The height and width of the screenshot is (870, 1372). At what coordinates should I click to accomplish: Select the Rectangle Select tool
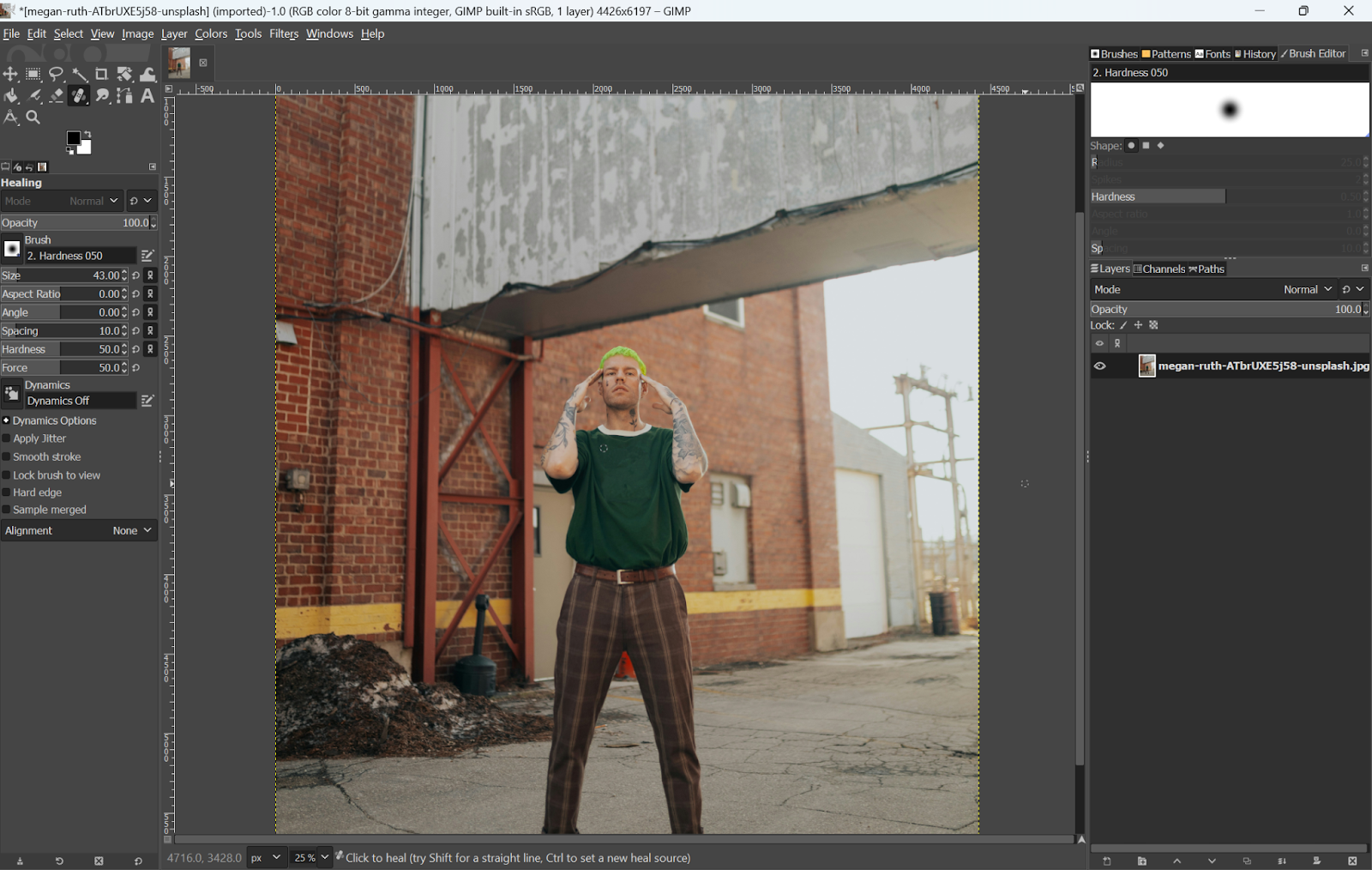(x=33, y=75)
